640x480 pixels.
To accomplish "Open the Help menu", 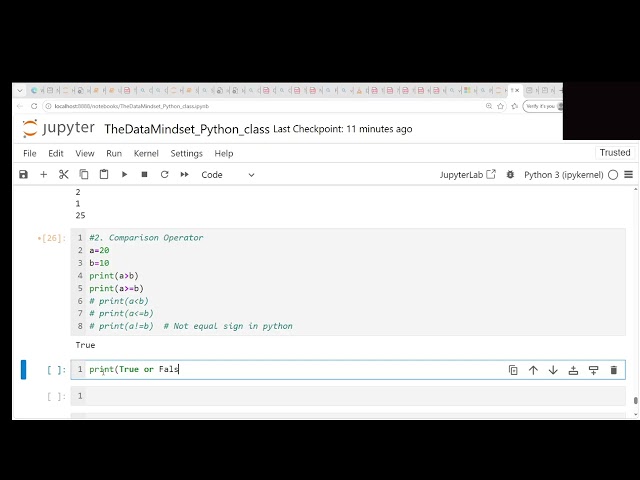I will pyautogui.click(x=224, y=153).
